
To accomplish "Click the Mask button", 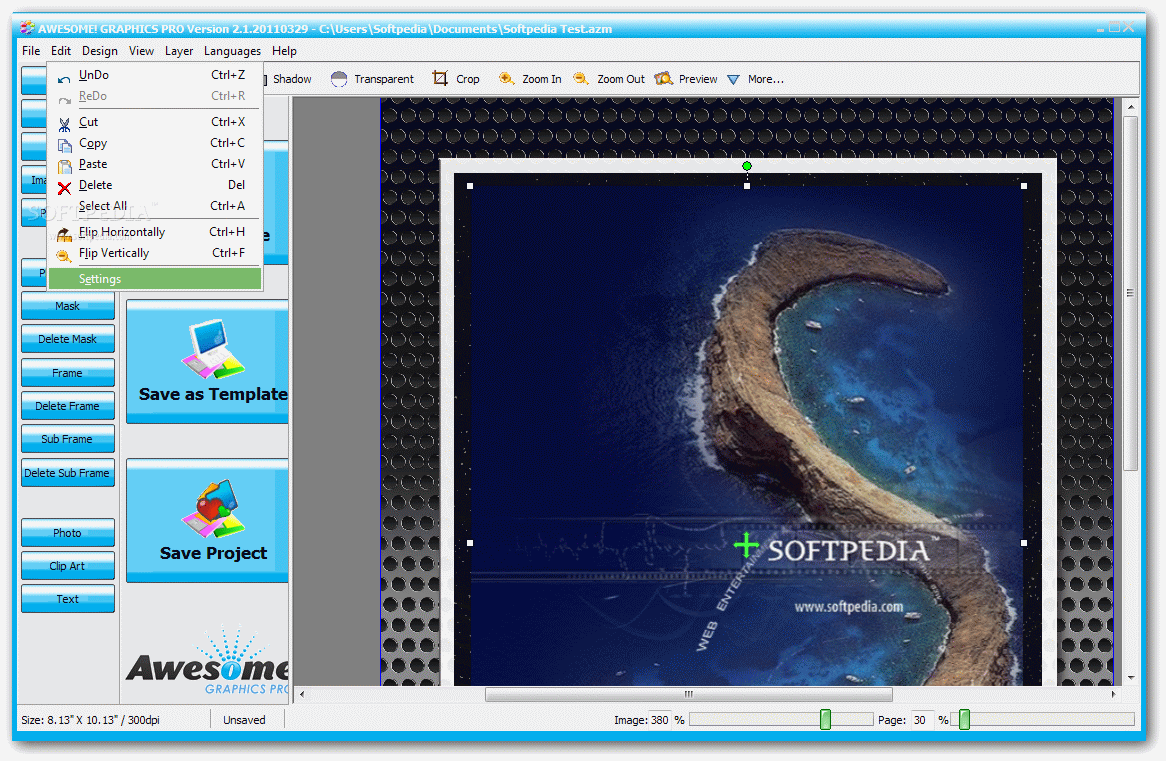I will (68, 306).
